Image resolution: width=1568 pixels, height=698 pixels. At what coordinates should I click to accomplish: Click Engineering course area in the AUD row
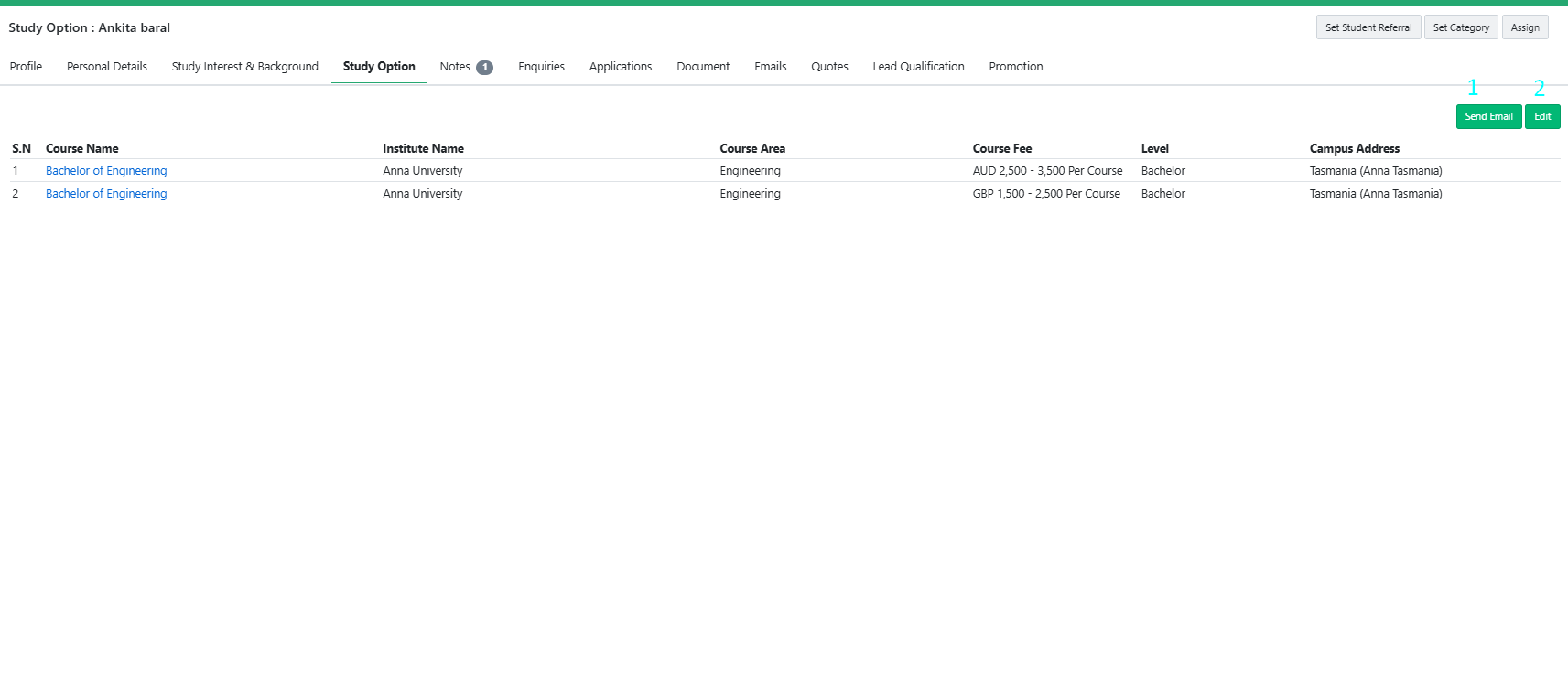(751, 171)
